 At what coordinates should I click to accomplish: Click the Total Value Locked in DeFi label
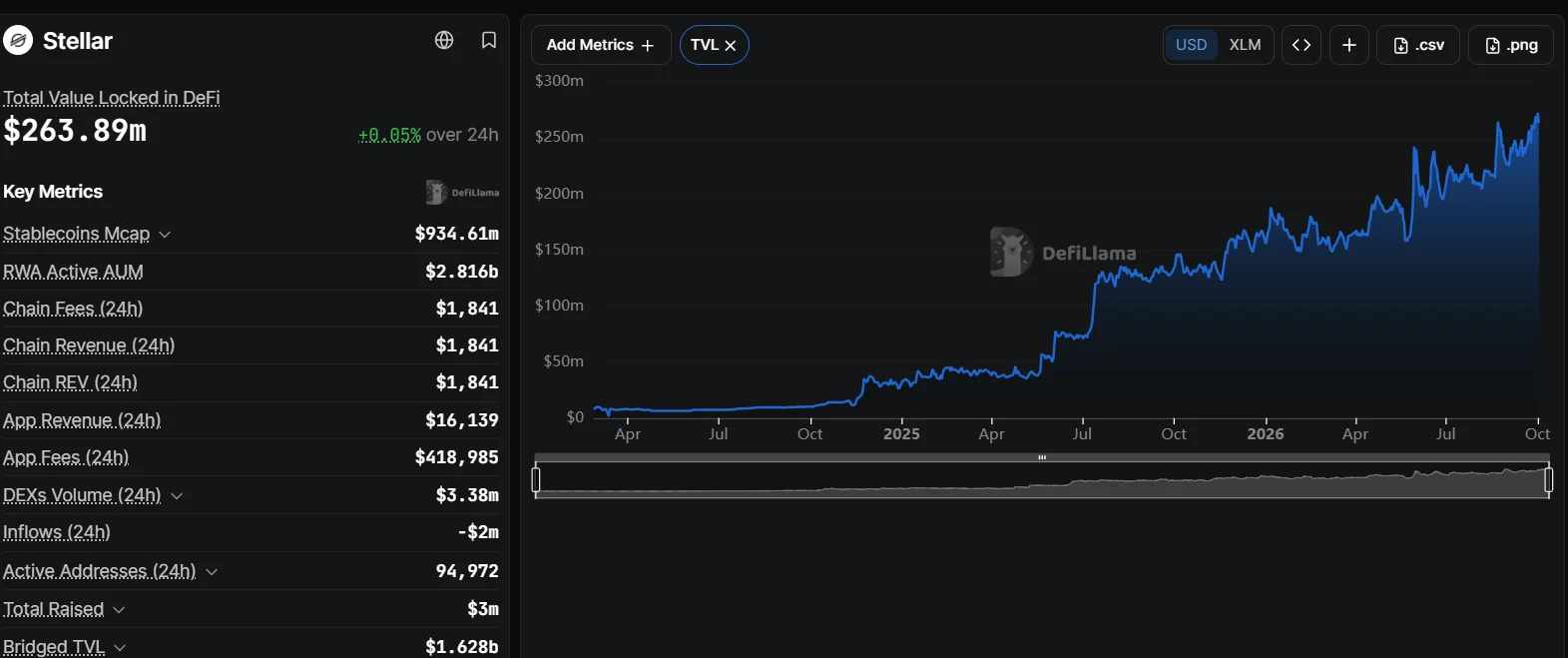[112, 98]
